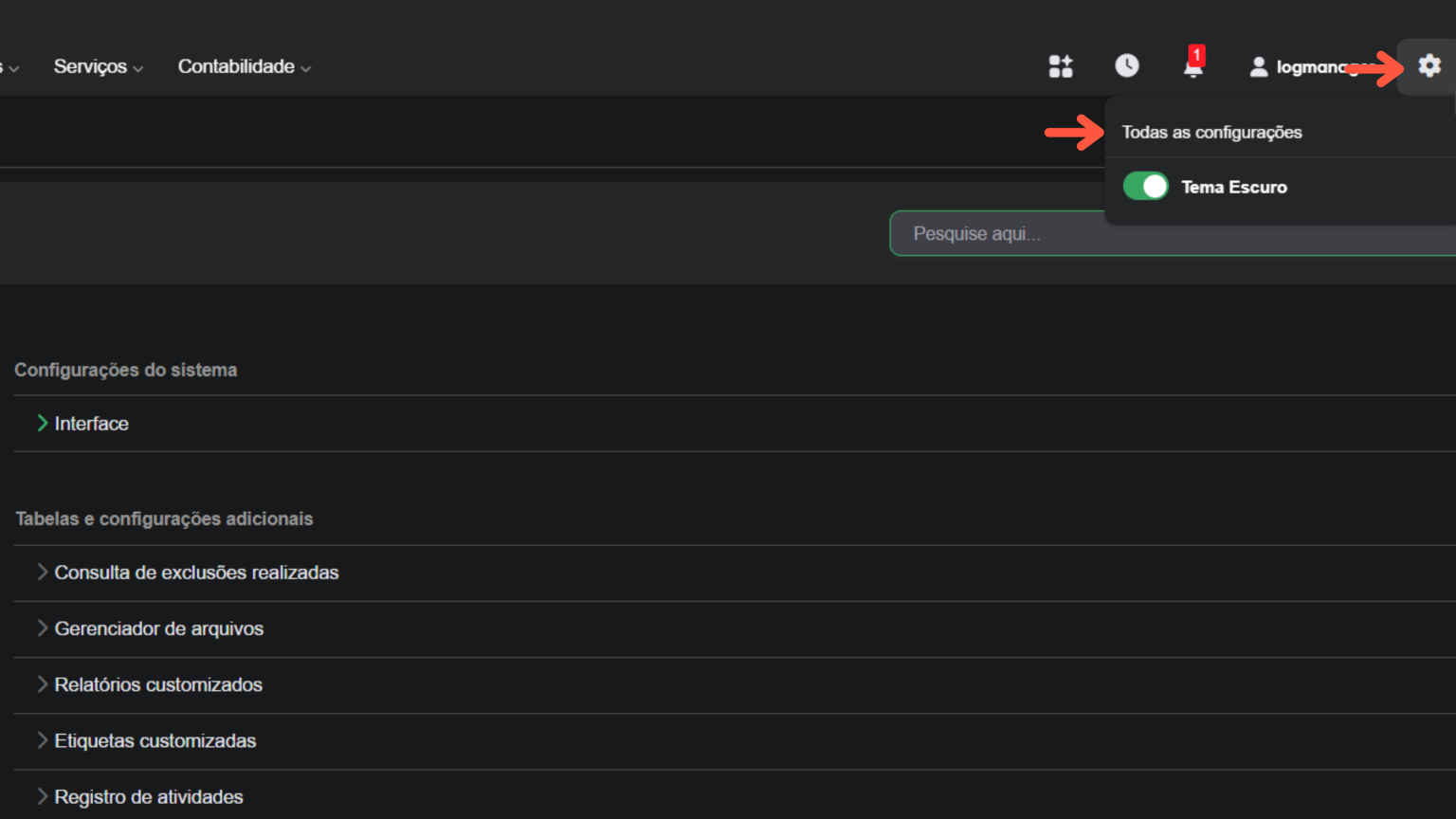The height and width of the screenshot is (819, 1456).
Task: Click the red notification badge showing 1
Action: click(1196, 55)
